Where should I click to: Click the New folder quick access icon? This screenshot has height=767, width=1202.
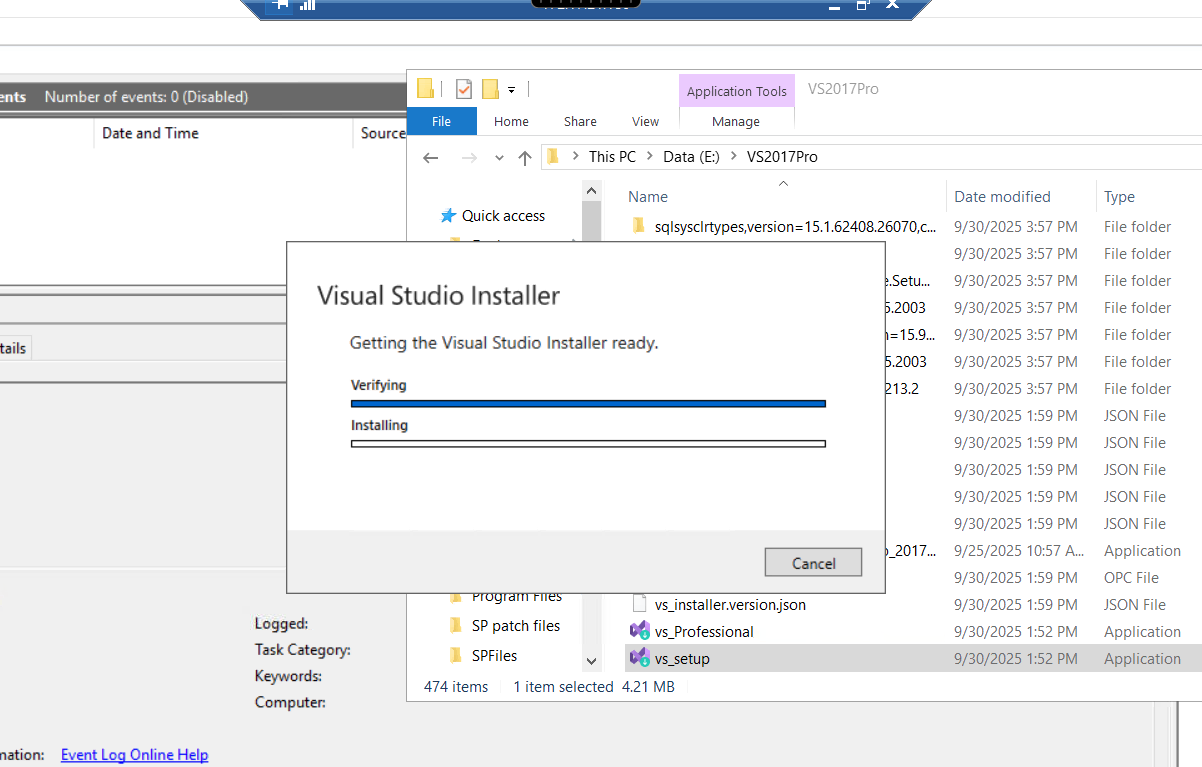click(x=490, y=89)
